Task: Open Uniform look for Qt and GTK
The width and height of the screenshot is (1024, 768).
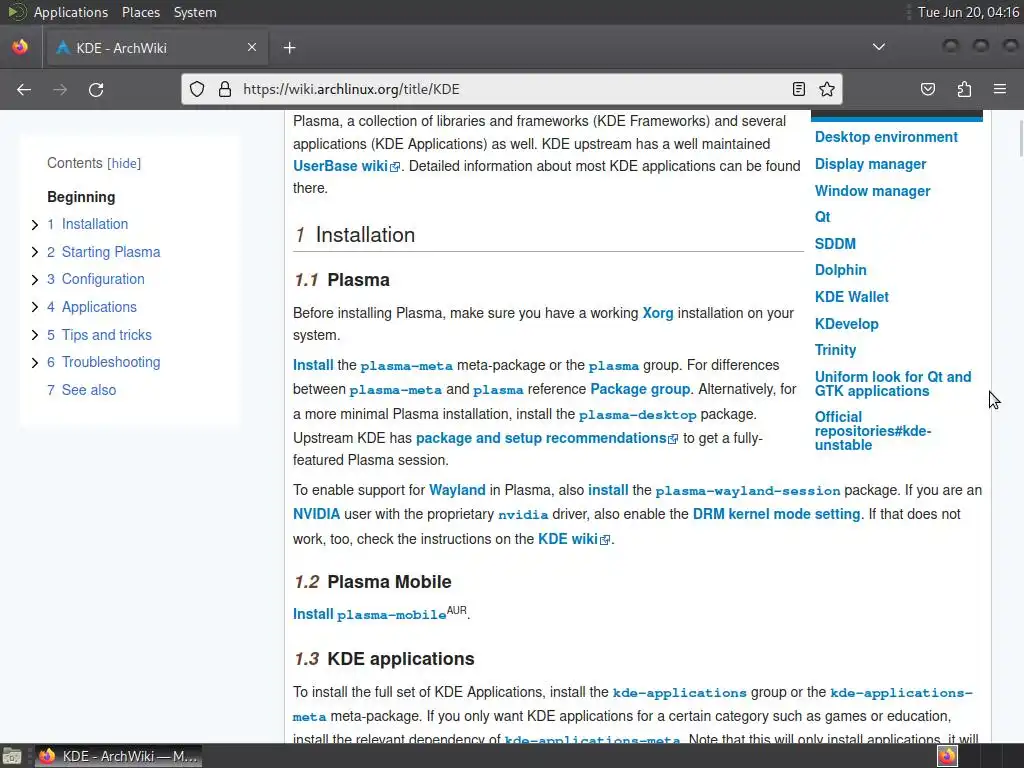Action: 892,384
